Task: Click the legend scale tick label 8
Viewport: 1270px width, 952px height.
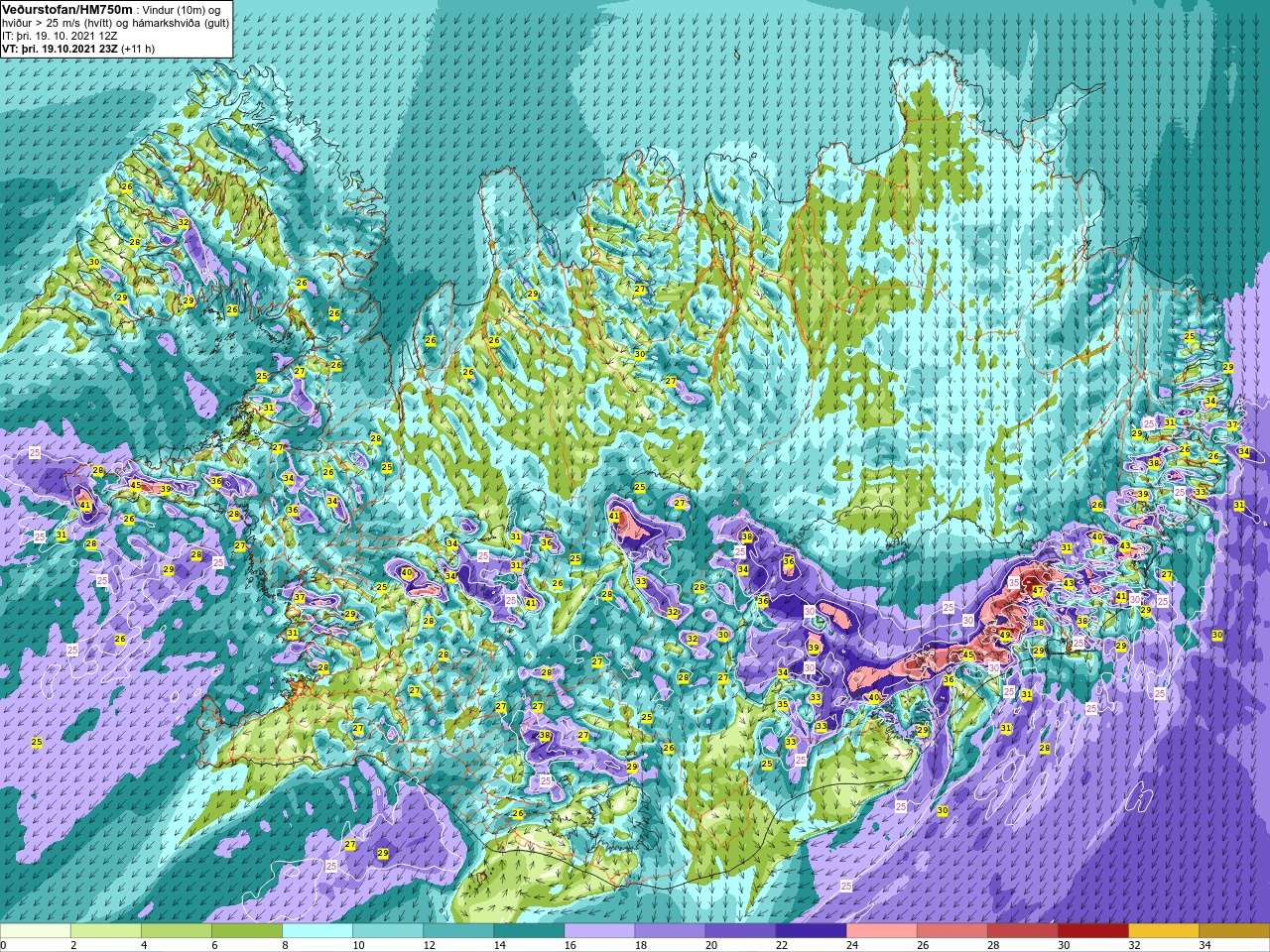Action: coord(284,945)
